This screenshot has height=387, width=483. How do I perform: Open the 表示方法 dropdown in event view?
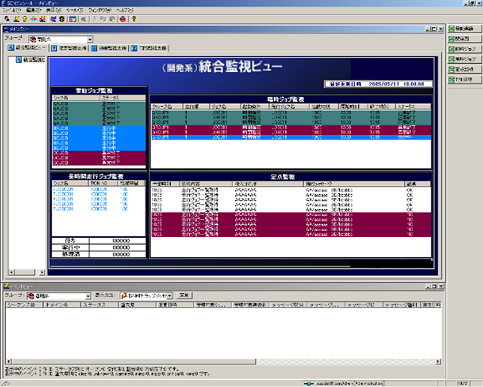170,296
